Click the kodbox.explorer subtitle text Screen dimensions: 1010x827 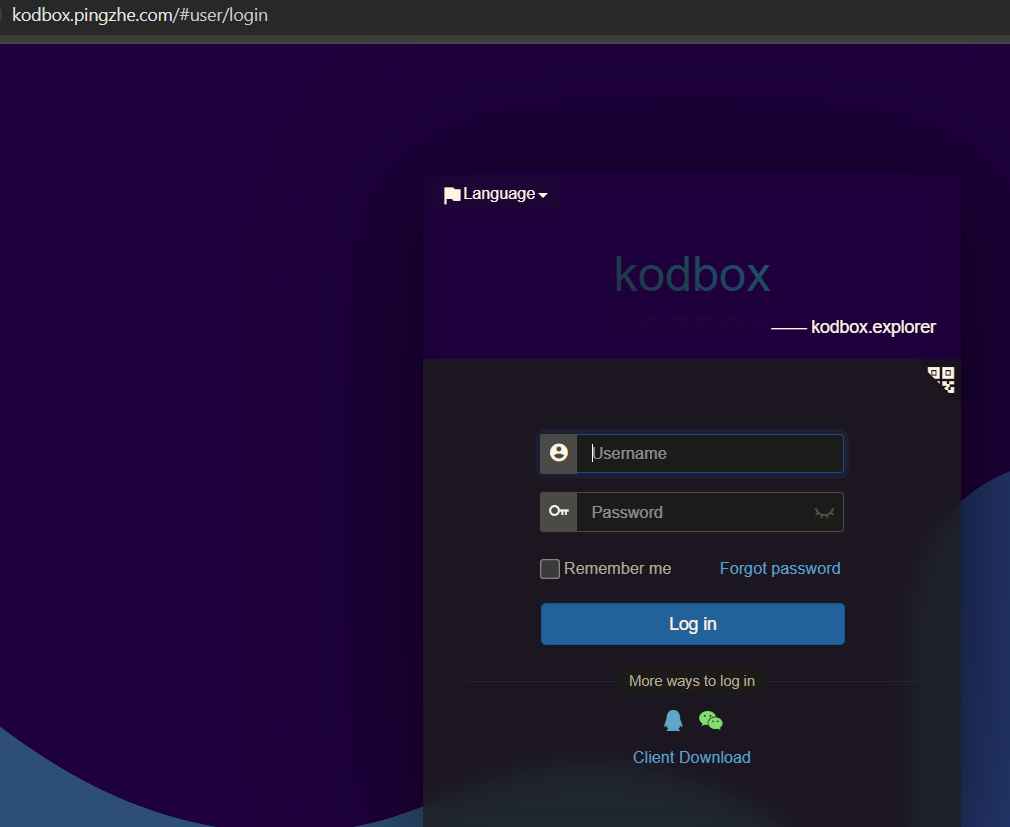[873, 327]
